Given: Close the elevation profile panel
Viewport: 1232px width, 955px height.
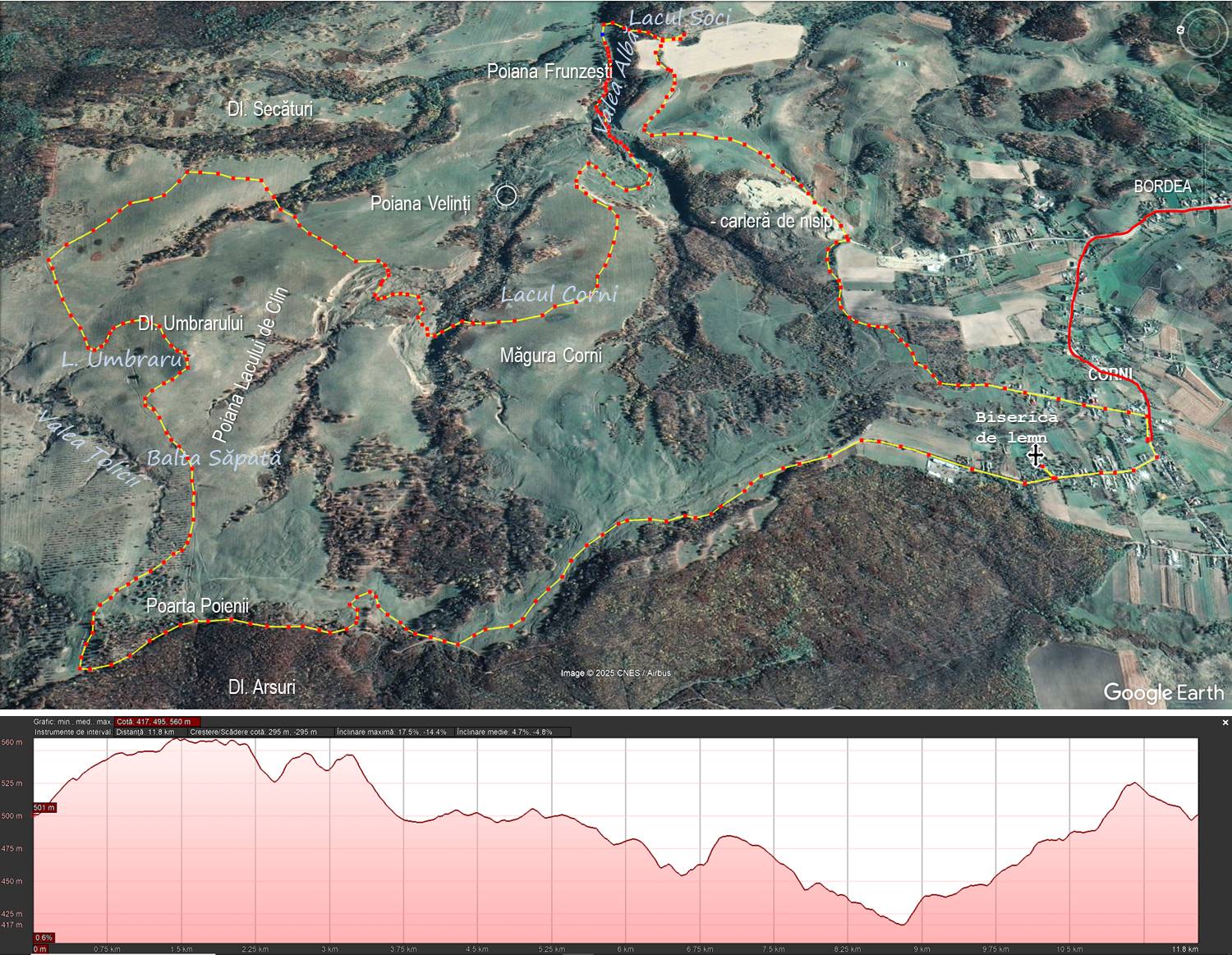Looking at the screenshot, I should 1225,723.
